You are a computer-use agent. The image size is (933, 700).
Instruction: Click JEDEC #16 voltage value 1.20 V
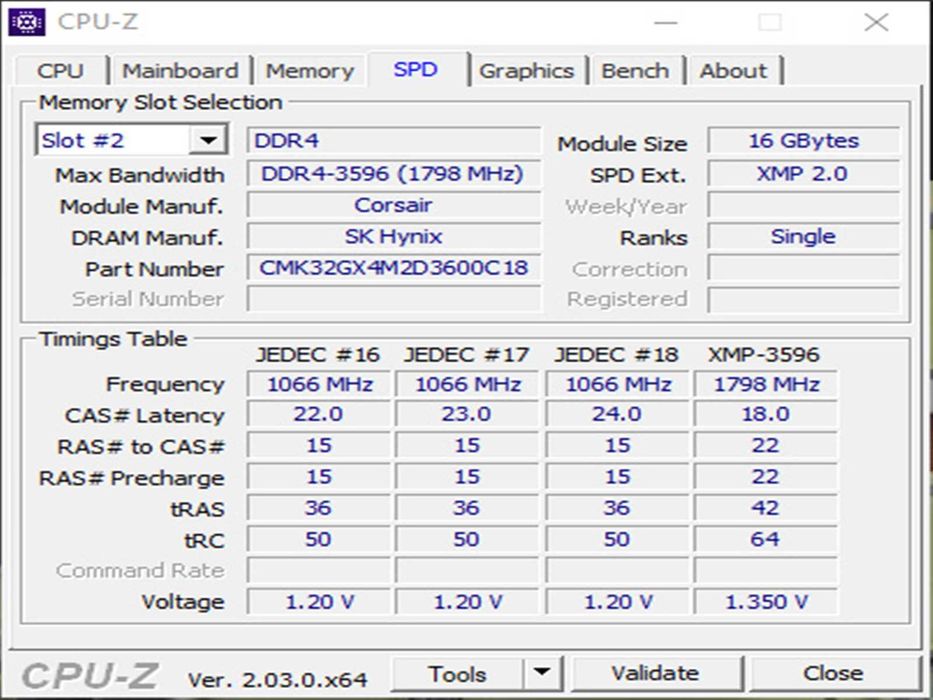(x=319, y=602)
